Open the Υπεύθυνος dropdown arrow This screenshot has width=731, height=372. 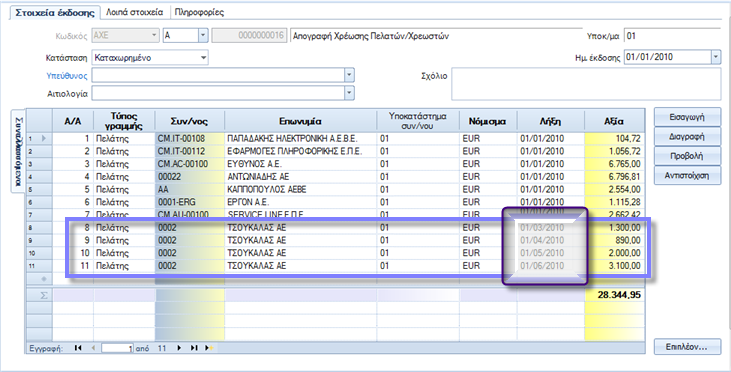point(349,75)
